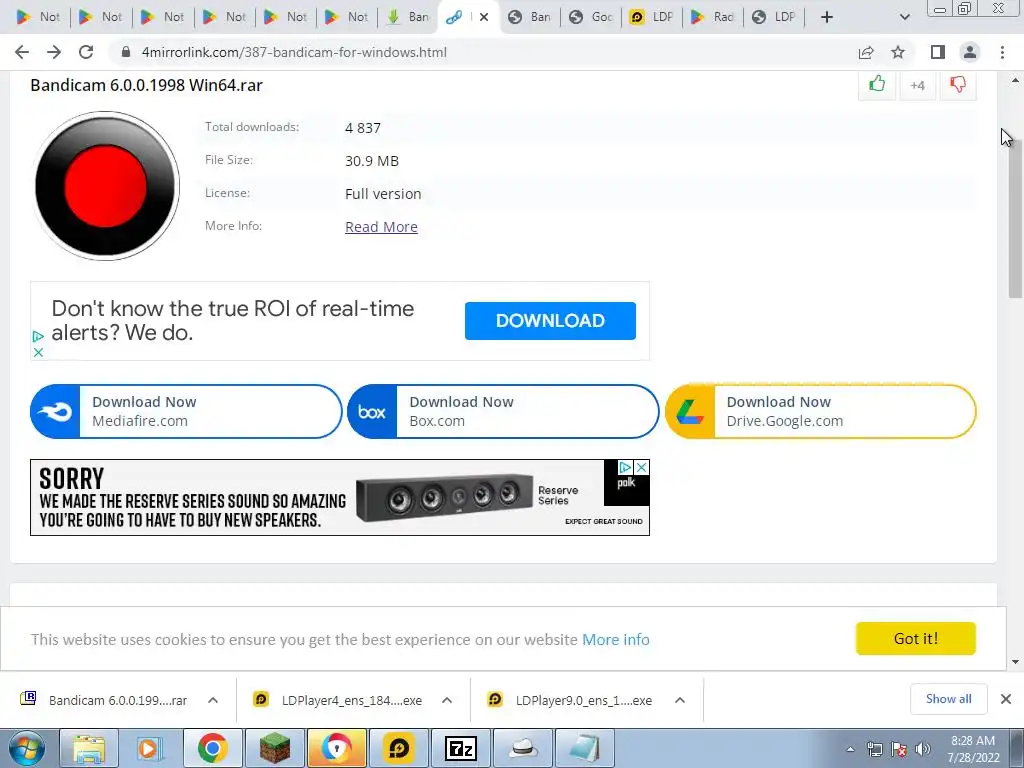Screen dimensions: 1024x768
Task: Click the scrollbar down arrow
Action: [x=1015, y=662]
